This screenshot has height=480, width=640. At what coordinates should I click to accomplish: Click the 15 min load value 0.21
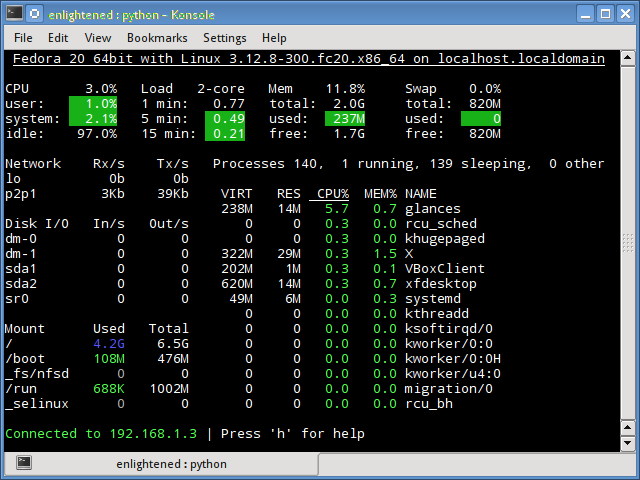[225, 134]
